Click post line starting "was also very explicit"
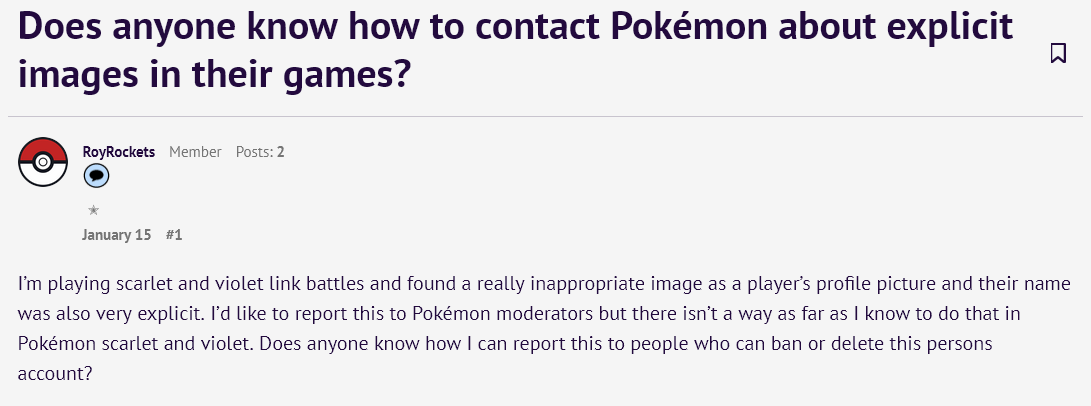The height and width of the screenshot is (406, 1091). click(519, 314)
